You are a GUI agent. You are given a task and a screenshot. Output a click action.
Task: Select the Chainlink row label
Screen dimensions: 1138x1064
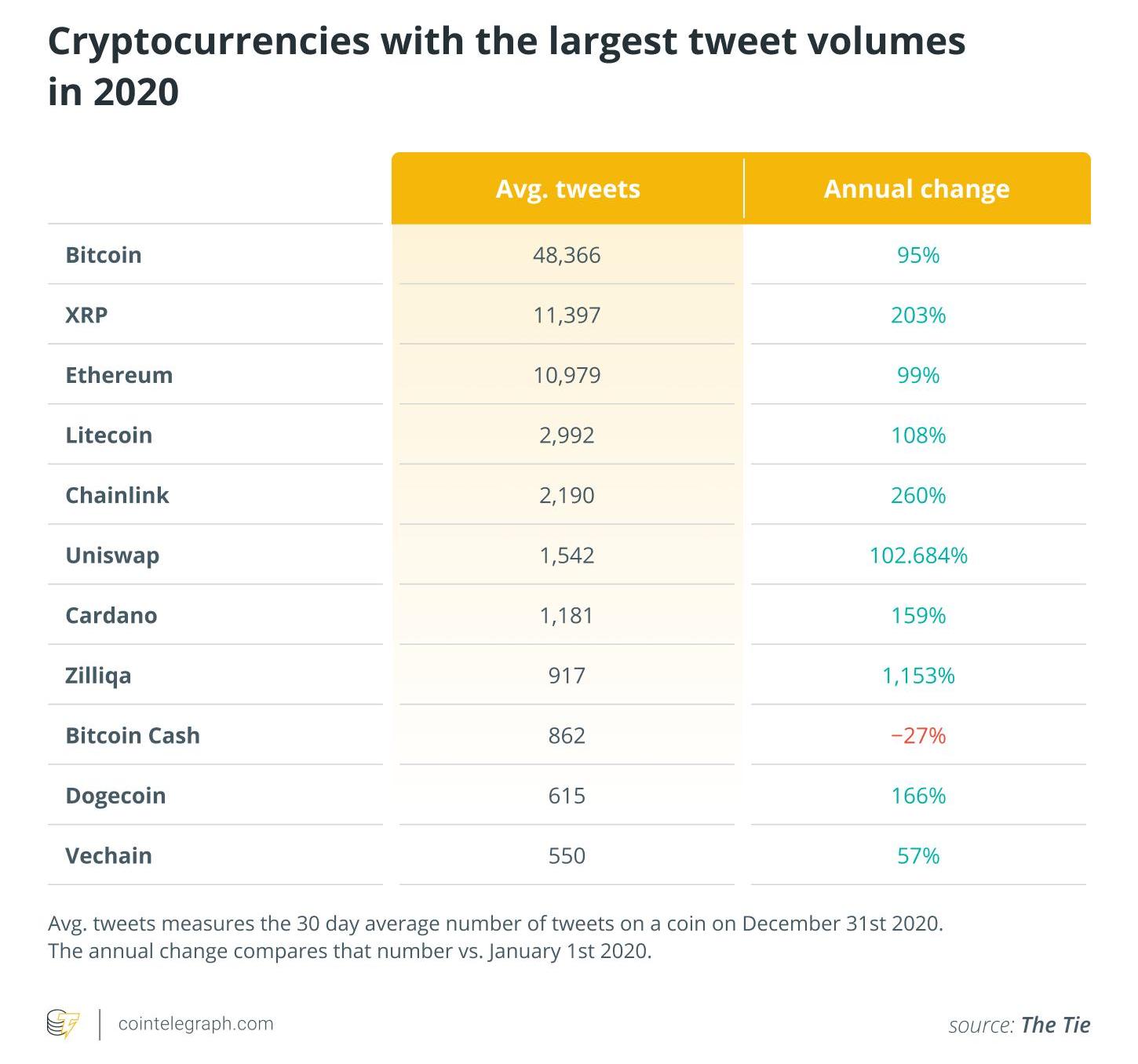coord(117,495)
